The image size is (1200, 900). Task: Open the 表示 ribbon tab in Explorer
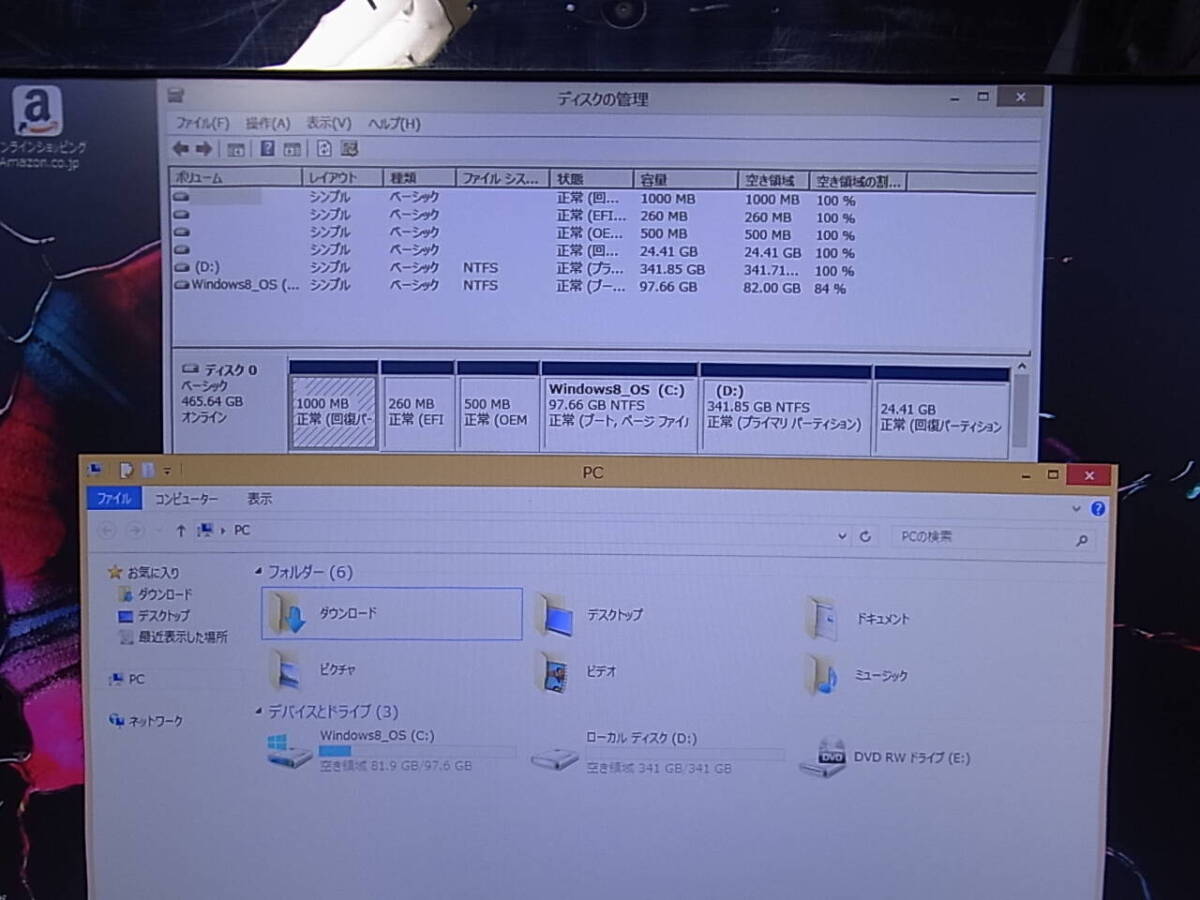(259, 498)
